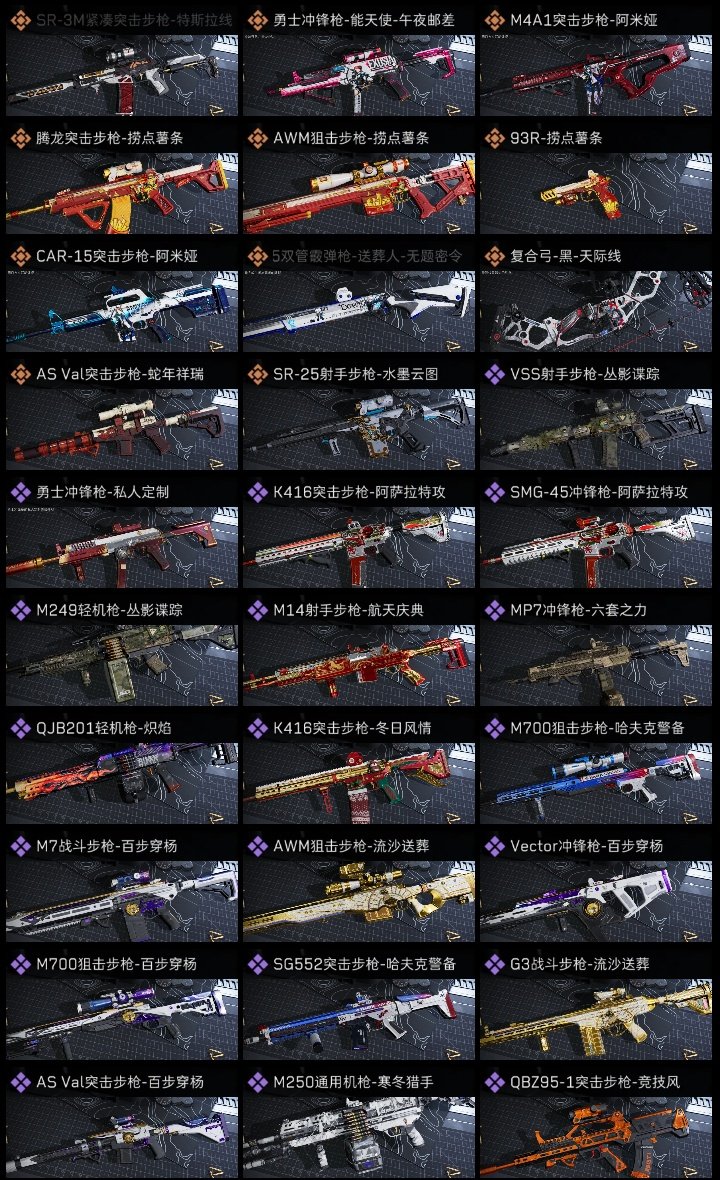Click orange rarity icon beside 腾龙突击步枪-捞点薯条
Viewport: 720px width, 1180px height.
20,138
